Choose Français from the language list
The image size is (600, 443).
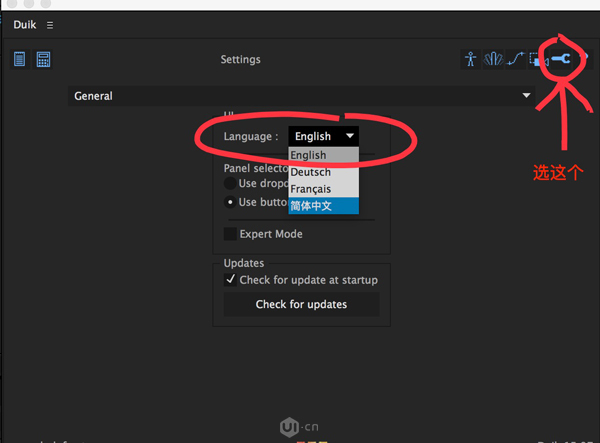click(323, 189)
